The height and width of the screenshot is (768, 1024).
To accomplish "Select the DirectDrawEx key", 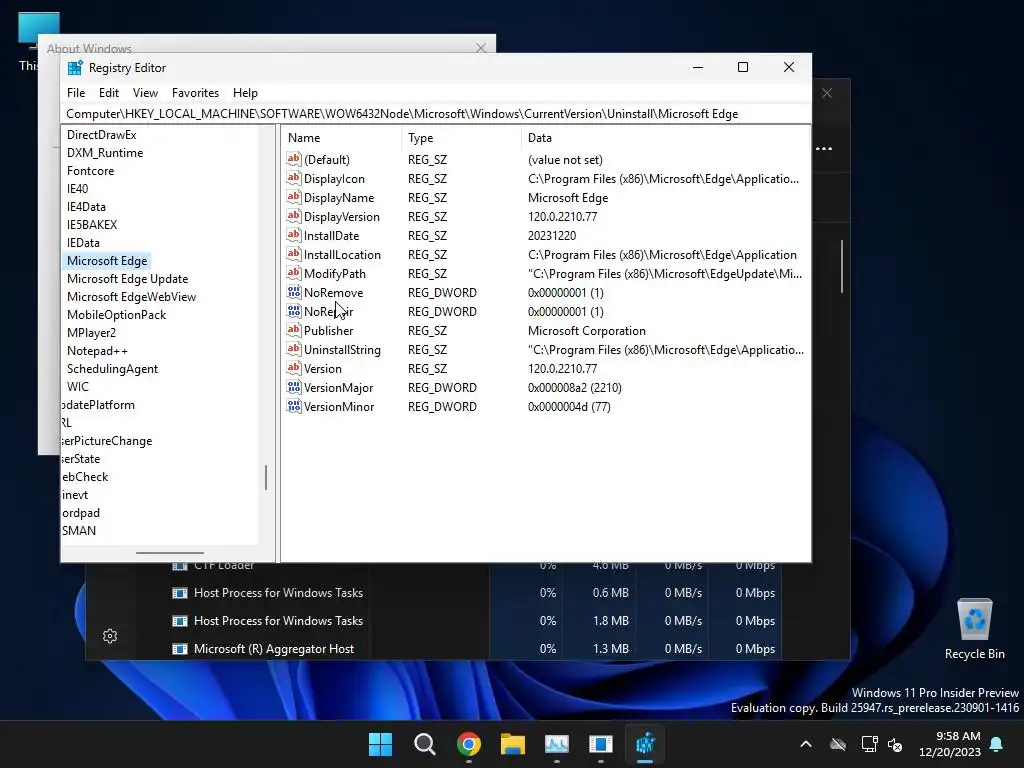I will point(101,135).
